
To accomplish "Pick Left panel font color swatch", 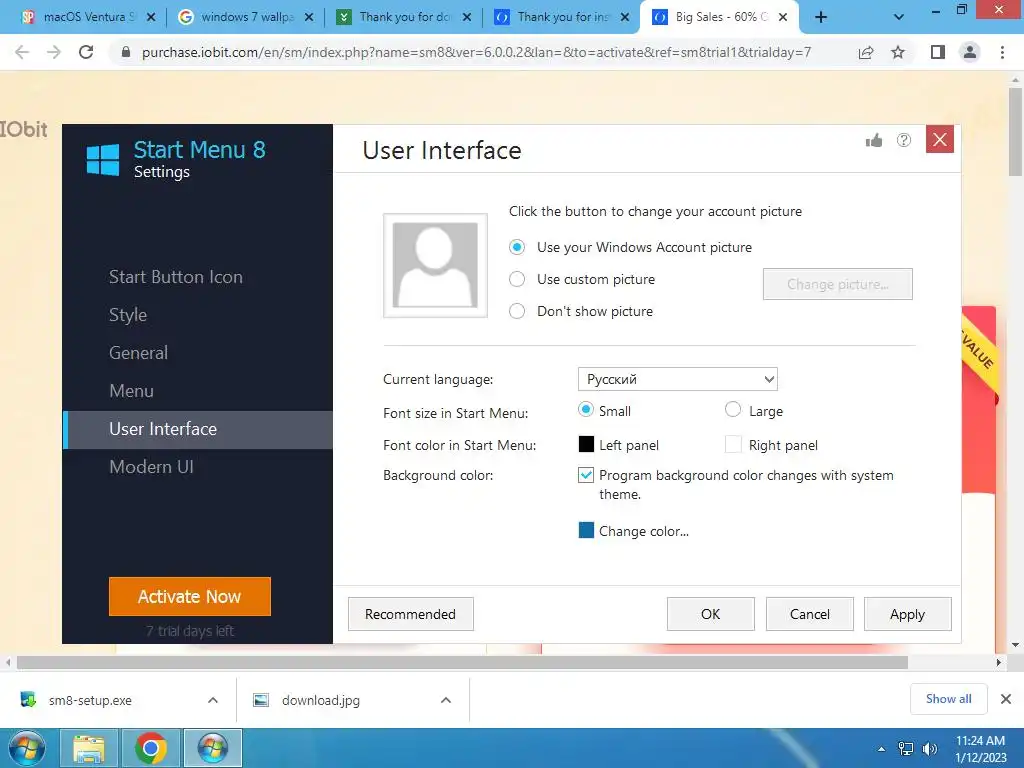I will point(586,445).
